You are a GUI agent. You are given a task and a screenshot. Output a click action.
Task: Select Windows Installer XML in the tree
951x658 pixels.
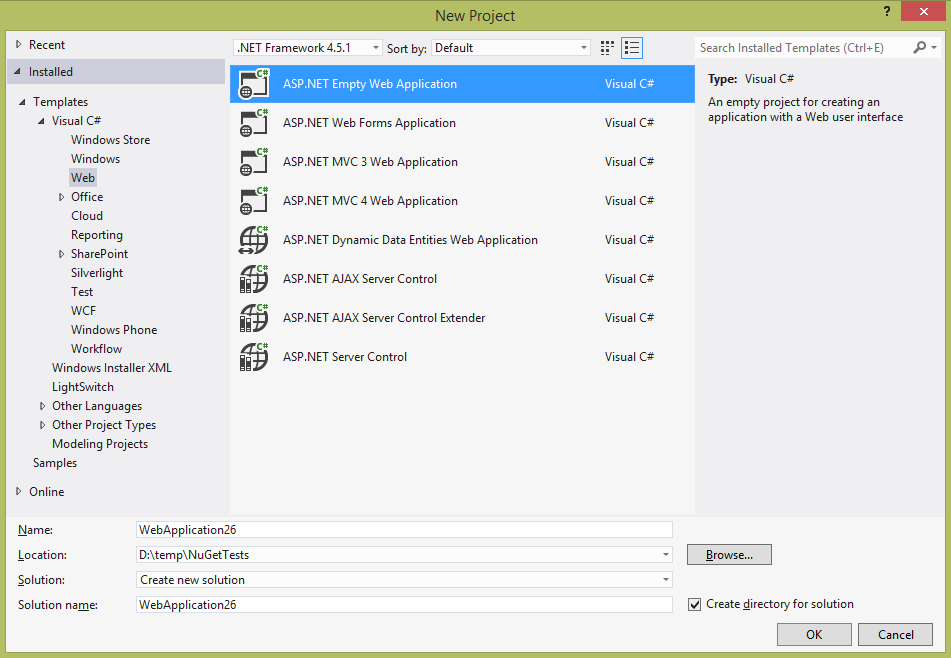click(x=112, y=368)
